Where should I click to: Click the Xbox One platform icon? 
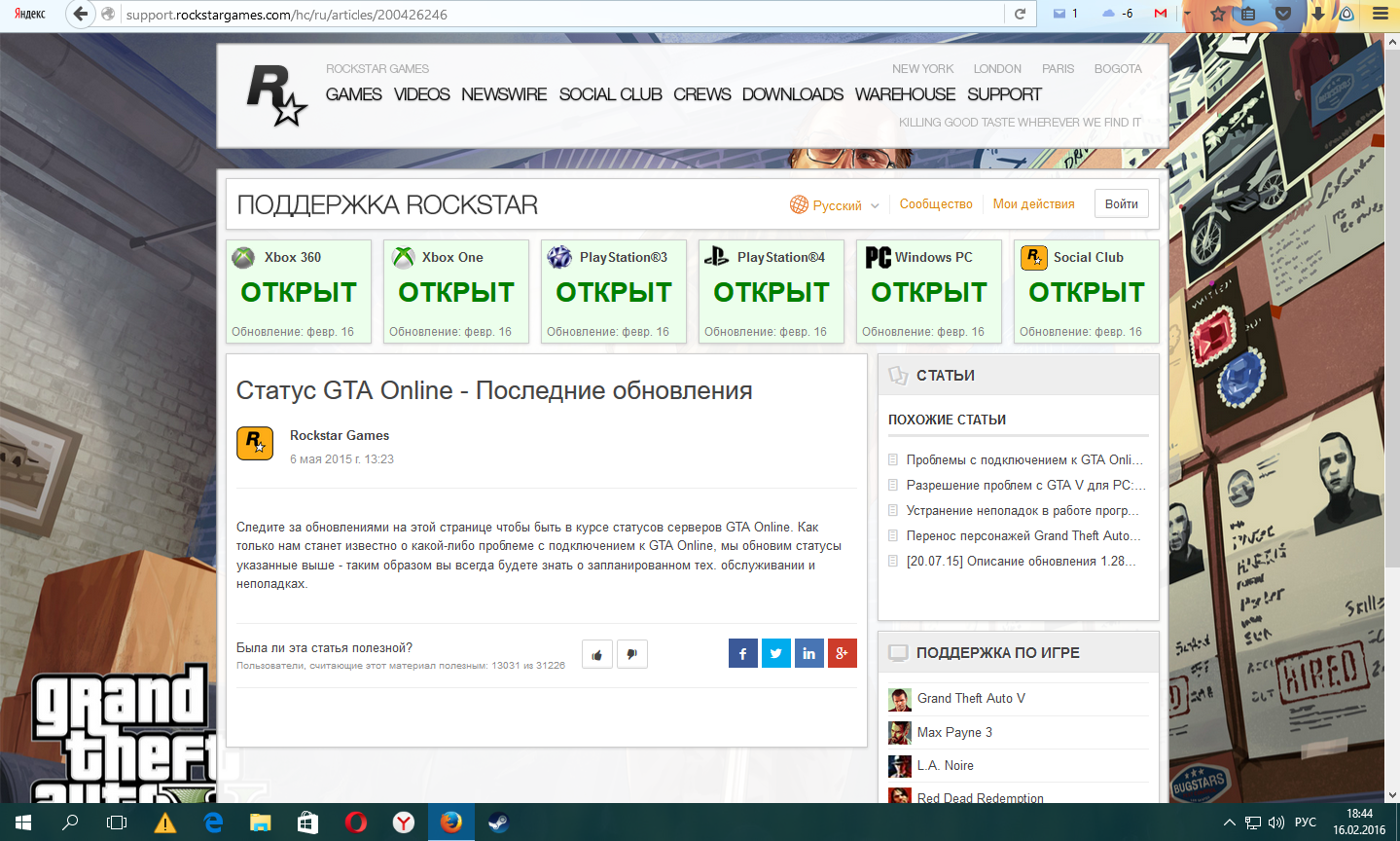click(403, 257)
